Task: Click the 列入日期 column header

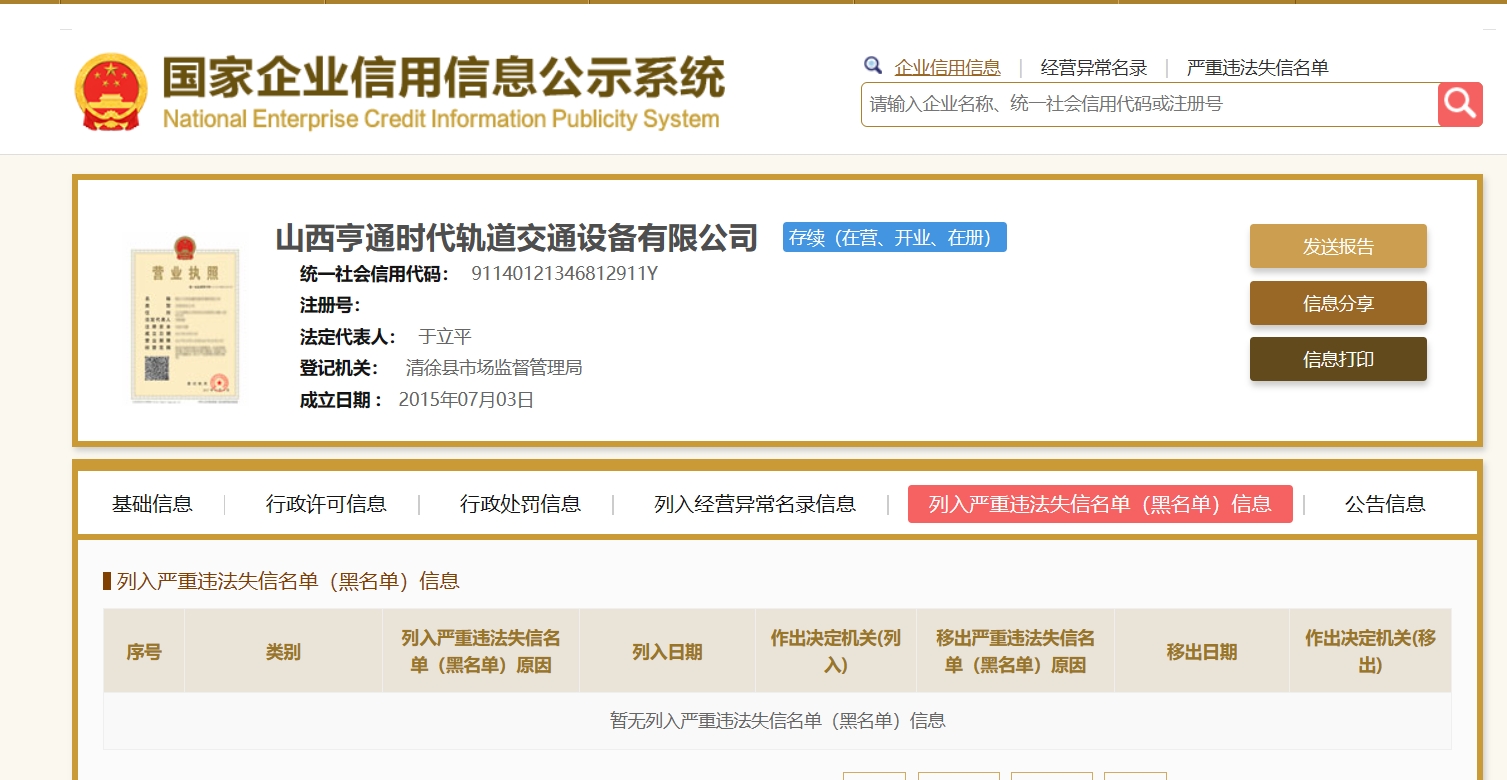Action: point(667,652)
